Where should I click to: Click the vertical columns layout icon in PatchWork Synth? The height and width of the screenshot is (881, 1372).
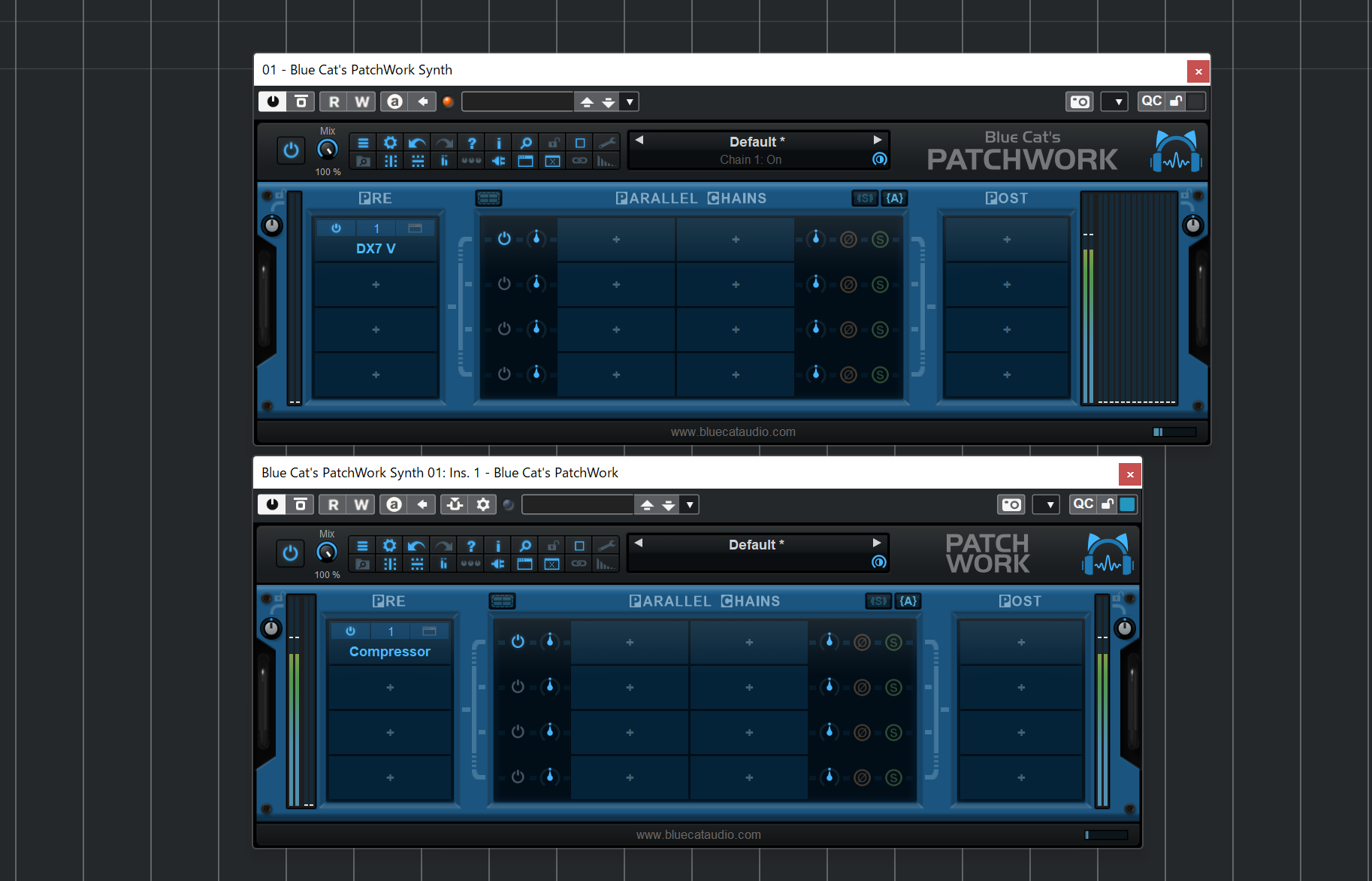click(x=390, y=161)
